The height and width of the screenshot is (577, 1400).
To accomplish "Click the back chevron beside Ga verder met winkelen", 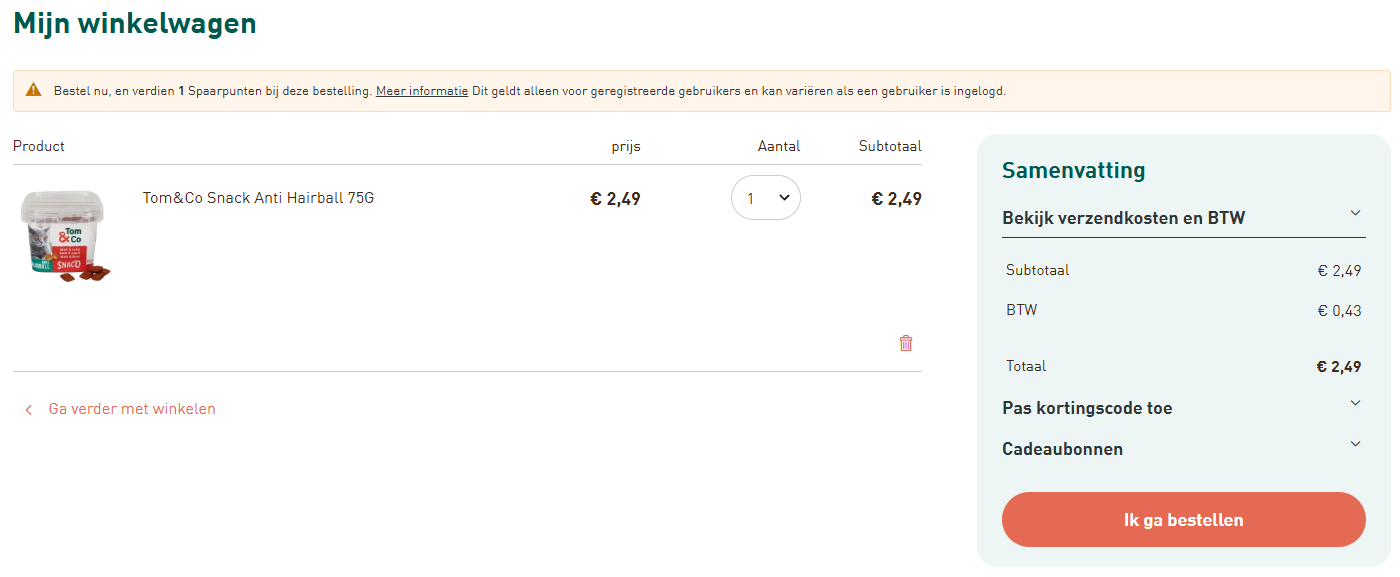I will [29, 409].
